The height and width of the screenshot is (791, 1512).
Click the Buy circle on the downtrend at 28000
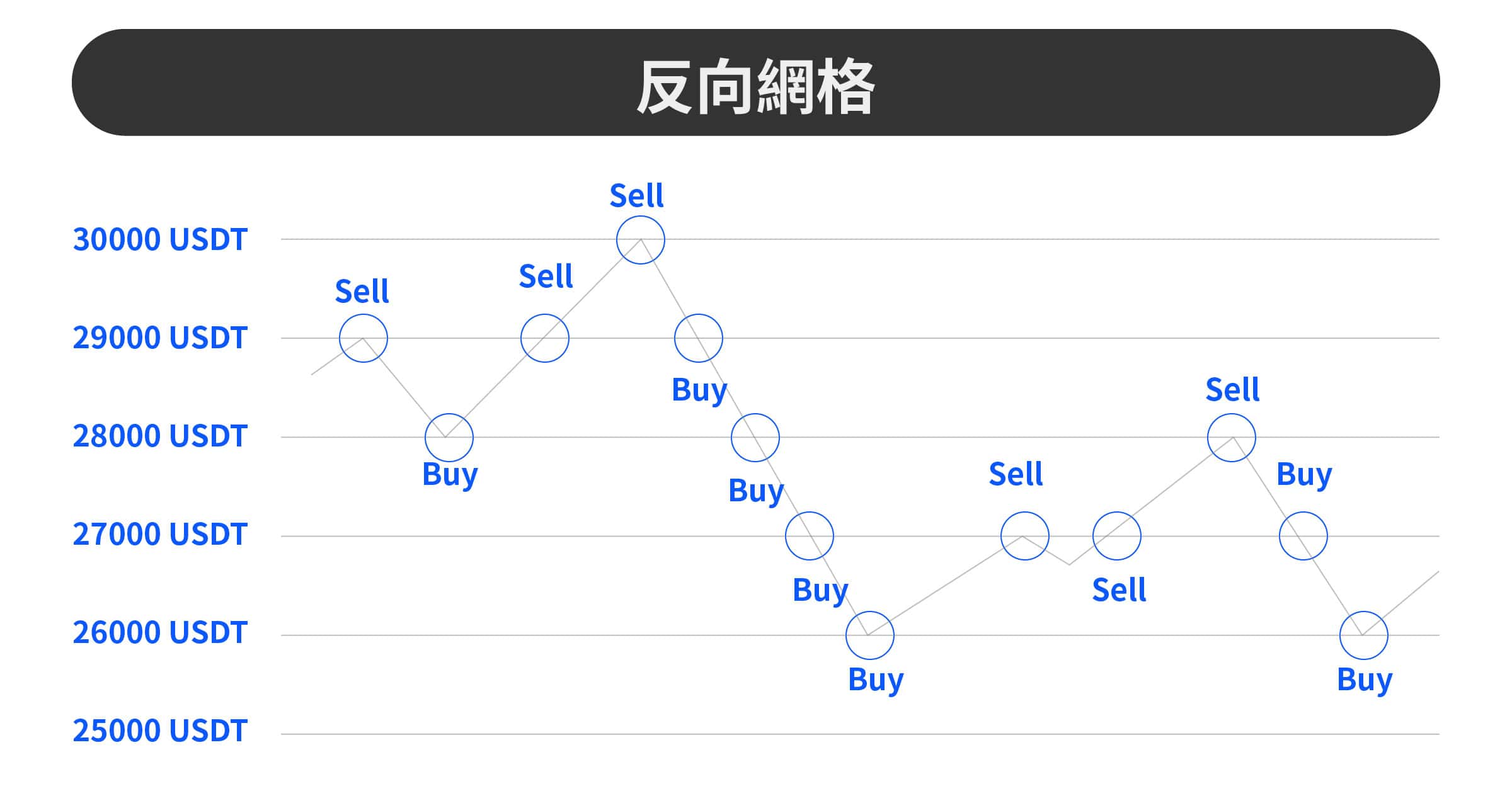pos(755,438)
